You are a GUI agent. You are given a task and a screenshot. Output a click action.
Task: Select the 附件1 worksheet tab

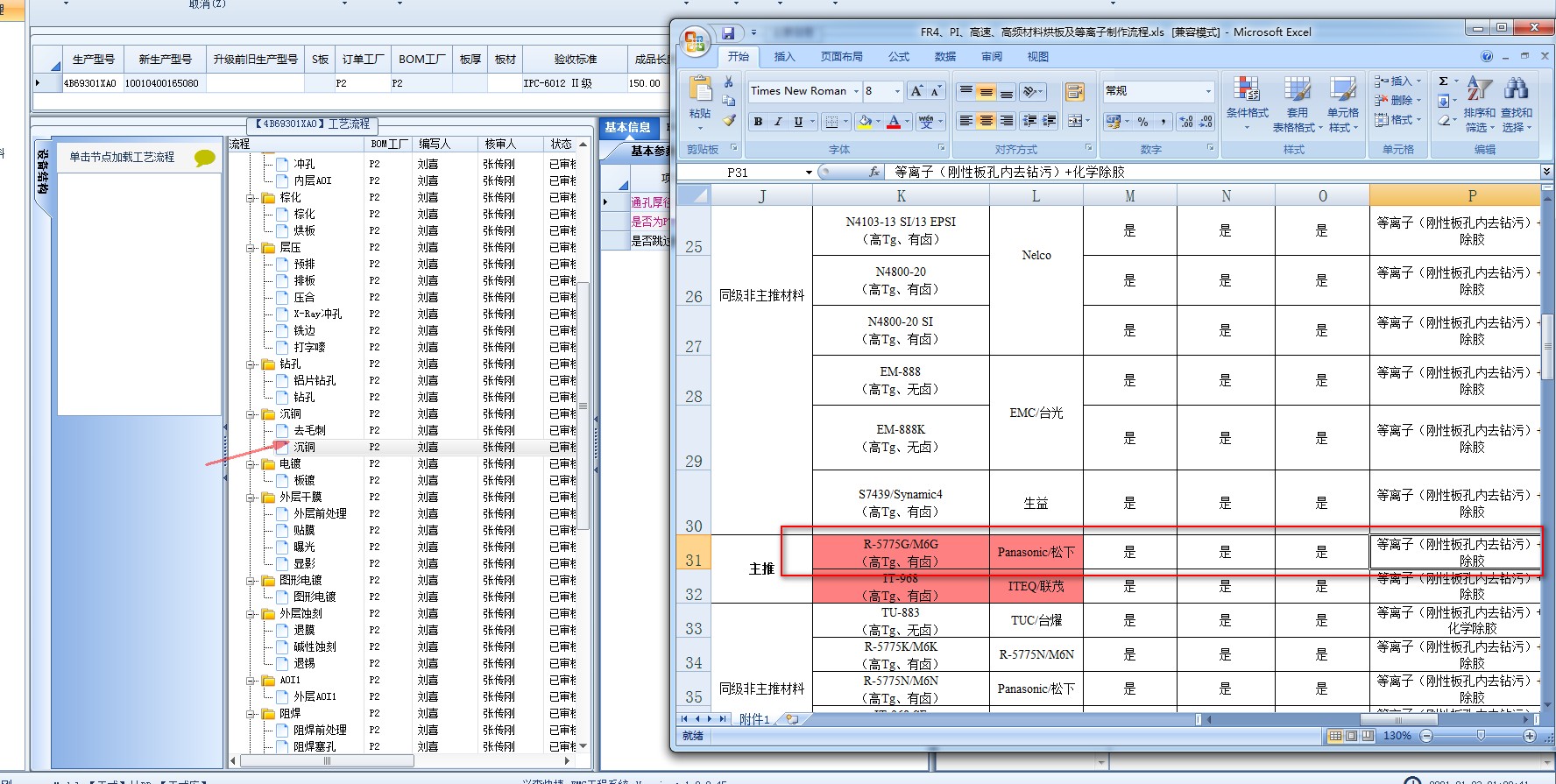click(x=754, y=719)
